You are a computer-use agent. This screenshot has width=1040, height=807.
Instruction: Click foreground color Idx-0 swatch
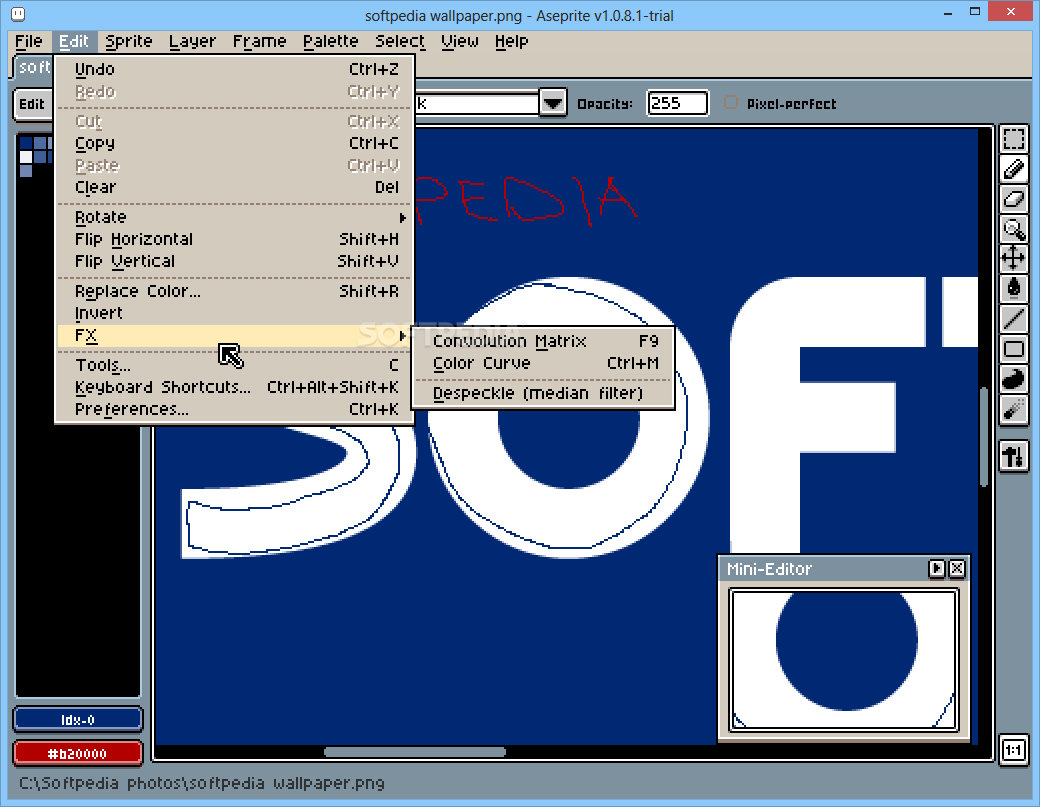78,719
